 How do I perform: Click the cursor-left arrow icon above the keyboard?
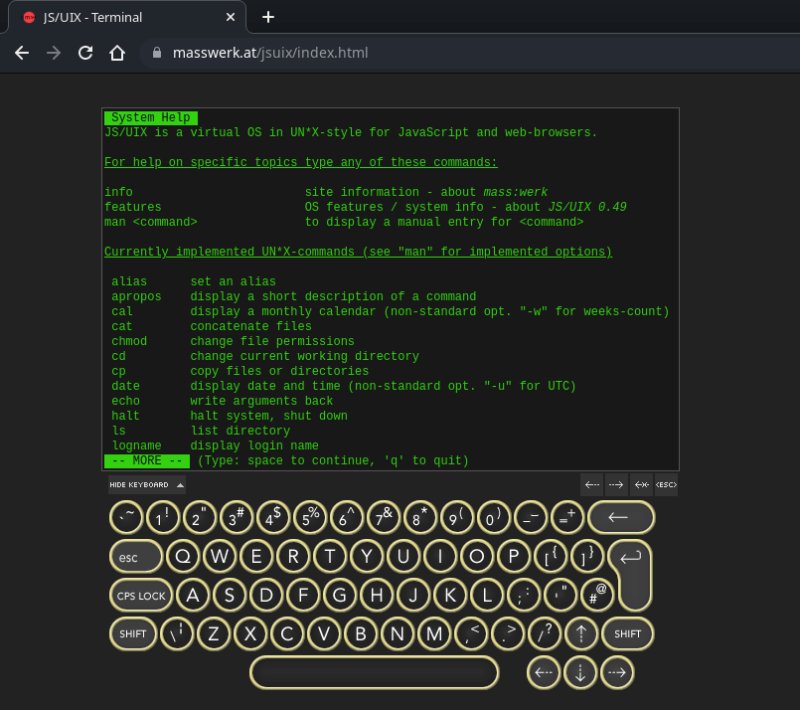tap(592, 483)
